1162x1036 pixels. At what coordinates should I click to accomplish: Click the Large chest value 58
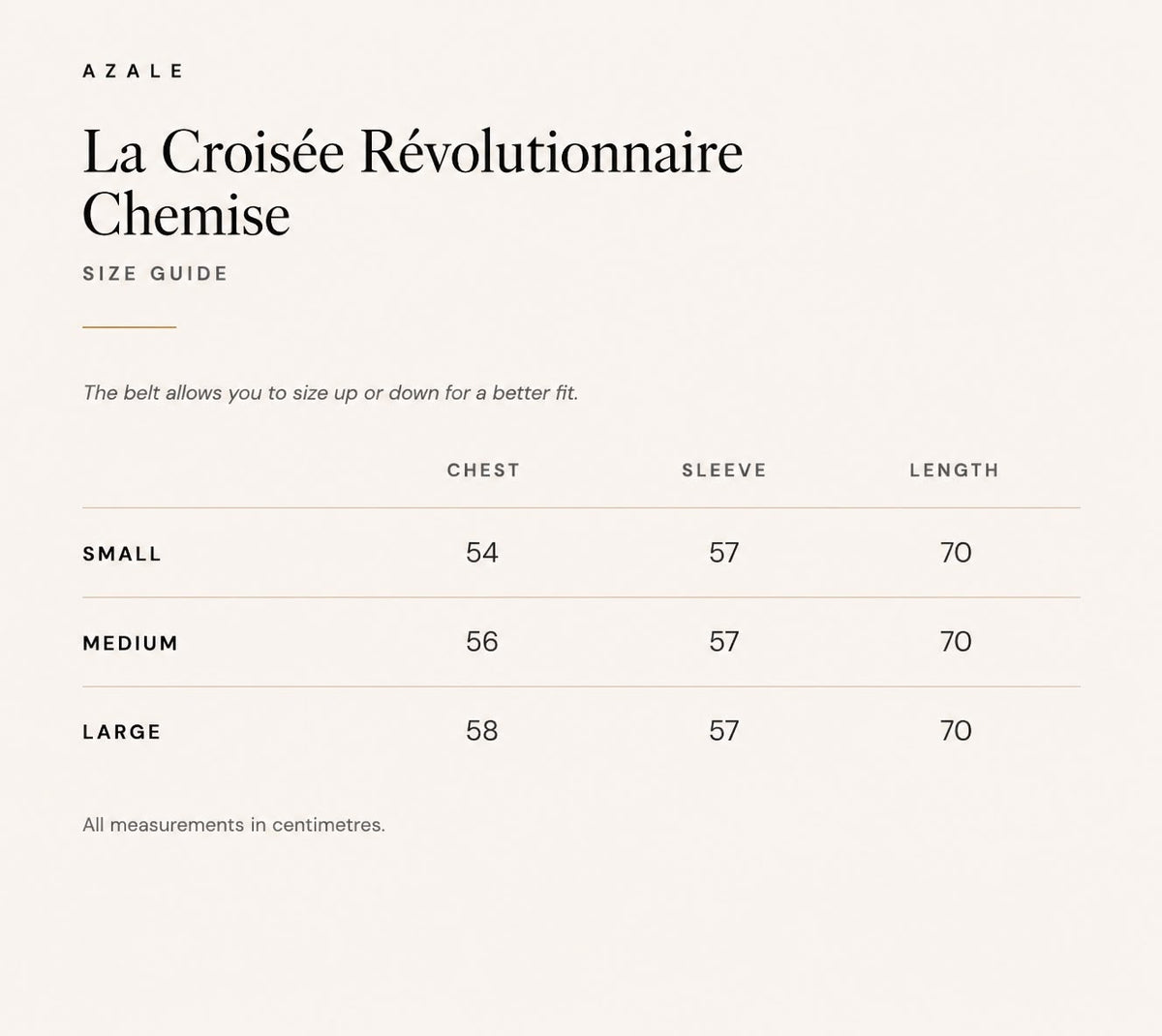[482, 731]
